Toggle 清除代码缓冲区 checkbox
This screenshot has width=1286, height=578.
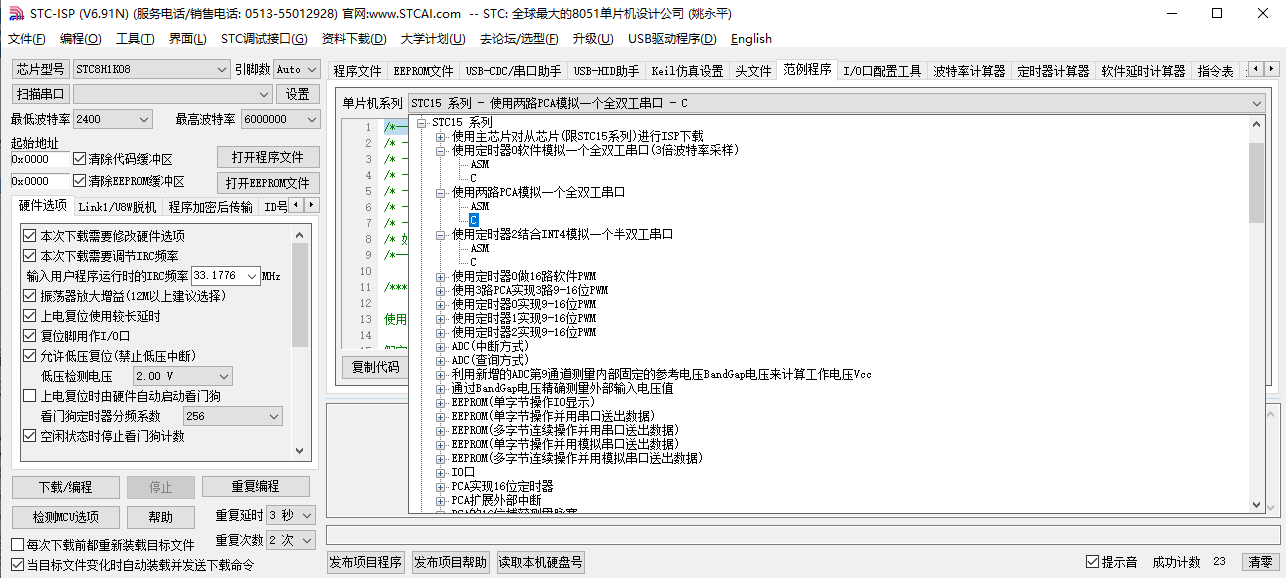(80, 159)
